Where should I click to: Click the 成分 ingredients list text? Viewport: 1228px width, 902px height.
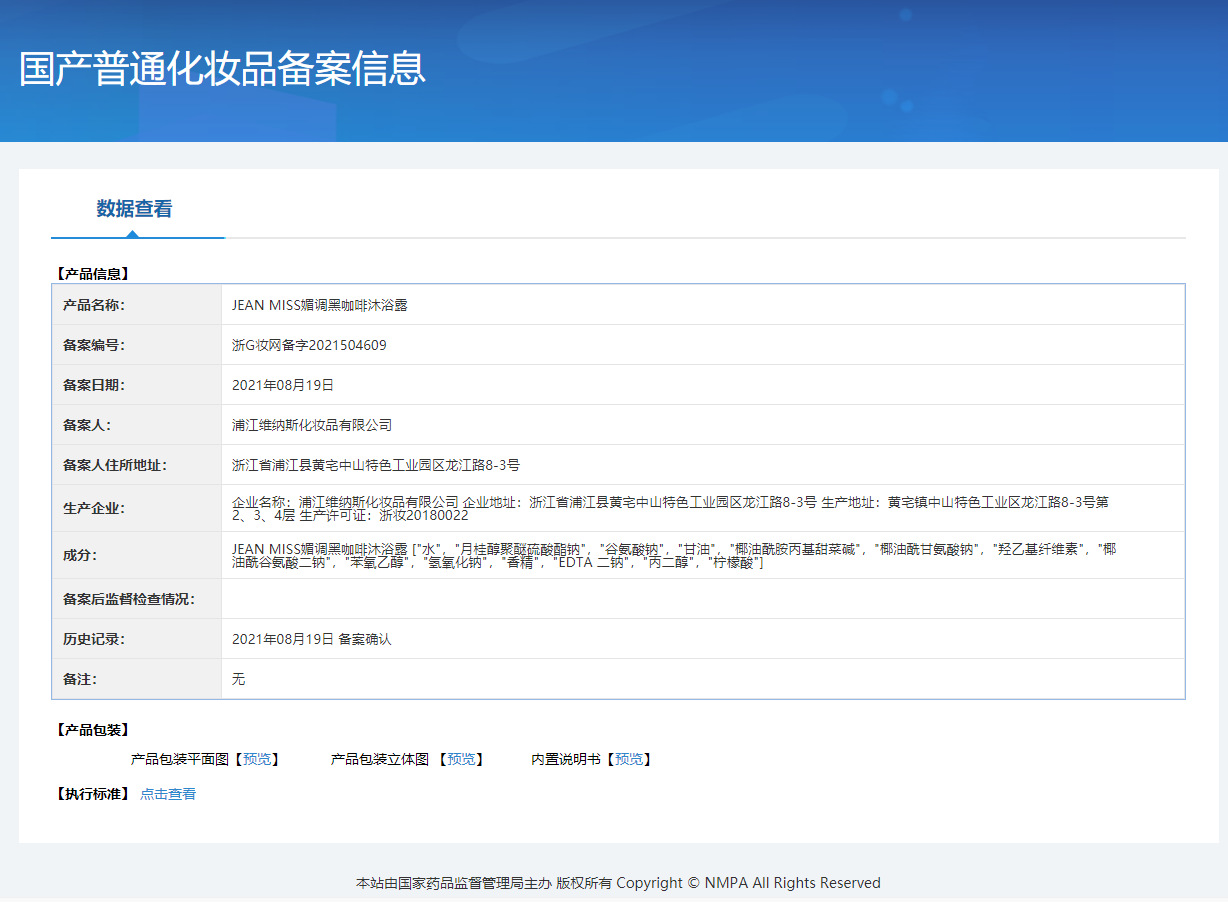pyautogui.click(x=674, y=556)
